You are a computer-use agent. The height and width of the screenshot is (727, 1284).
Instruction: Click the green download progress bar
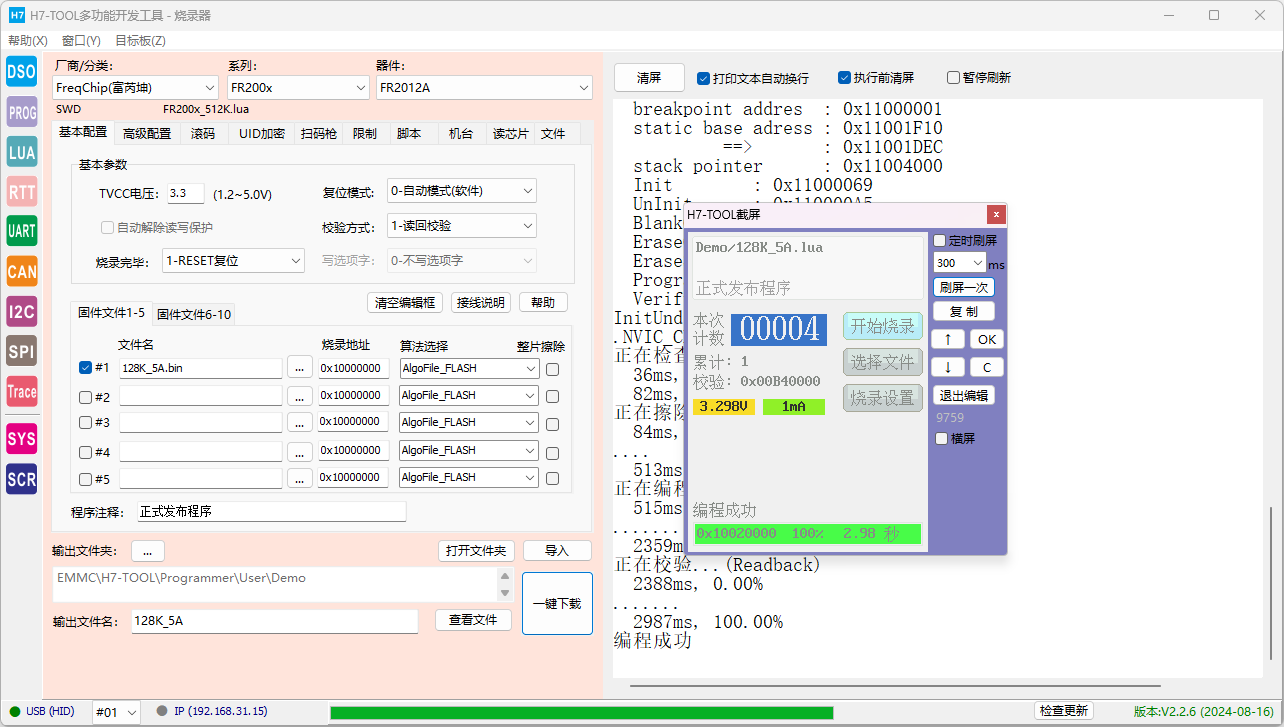click(x=581, y=712)
